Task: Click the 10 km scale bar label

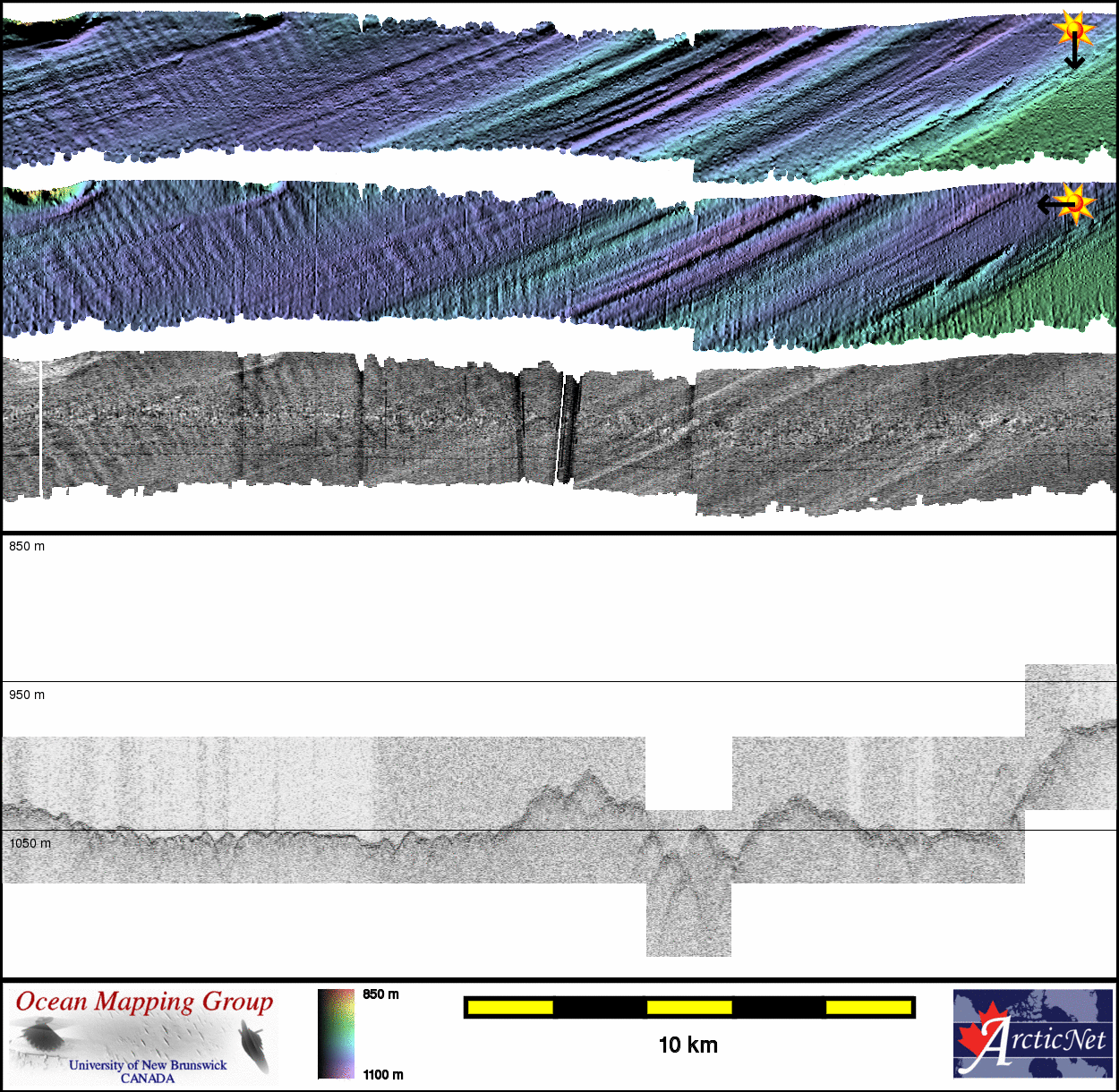Action: [x=688, y=1045]
